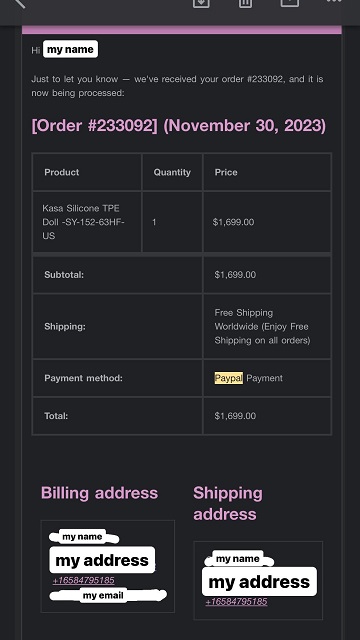Tap the back arrow icon

(x=18, y=3)
